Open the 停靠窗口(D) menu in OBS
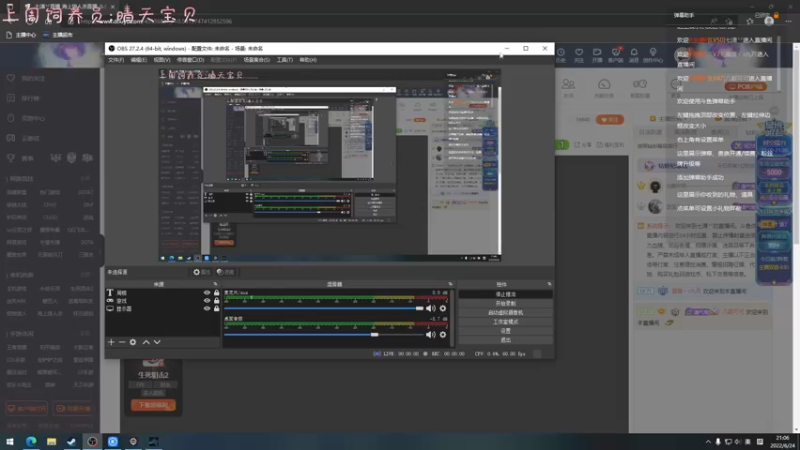The height and width of the screenshot is (450, 800). pyautogui.click(x=190, y=60)
